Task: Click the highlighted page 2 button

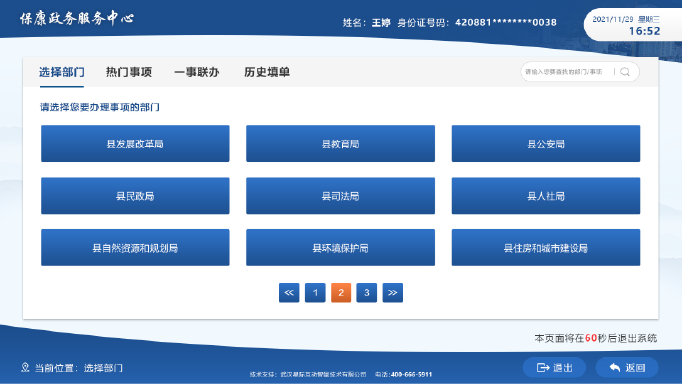Action: tap(341, 293)
